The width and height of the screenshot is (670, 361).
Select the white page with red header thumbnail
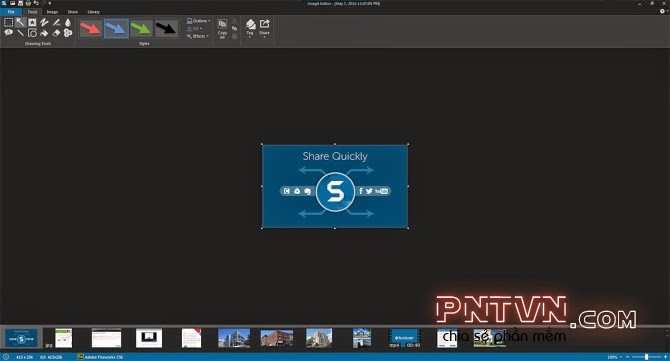tap(106, 338)
